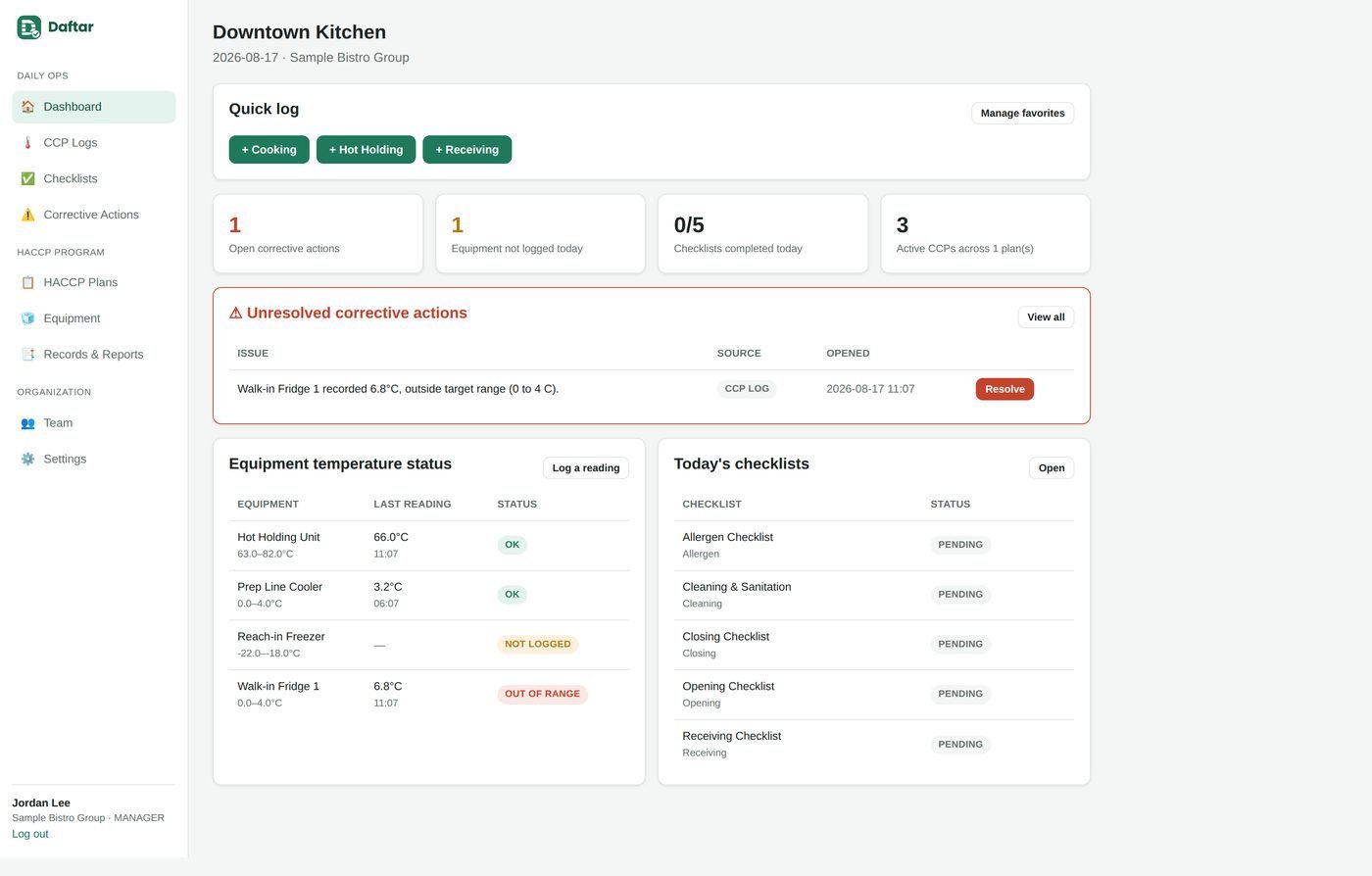Go to Settings in sidebar
The height and width of the screenshot is (876, 1372).
(93, 459)
